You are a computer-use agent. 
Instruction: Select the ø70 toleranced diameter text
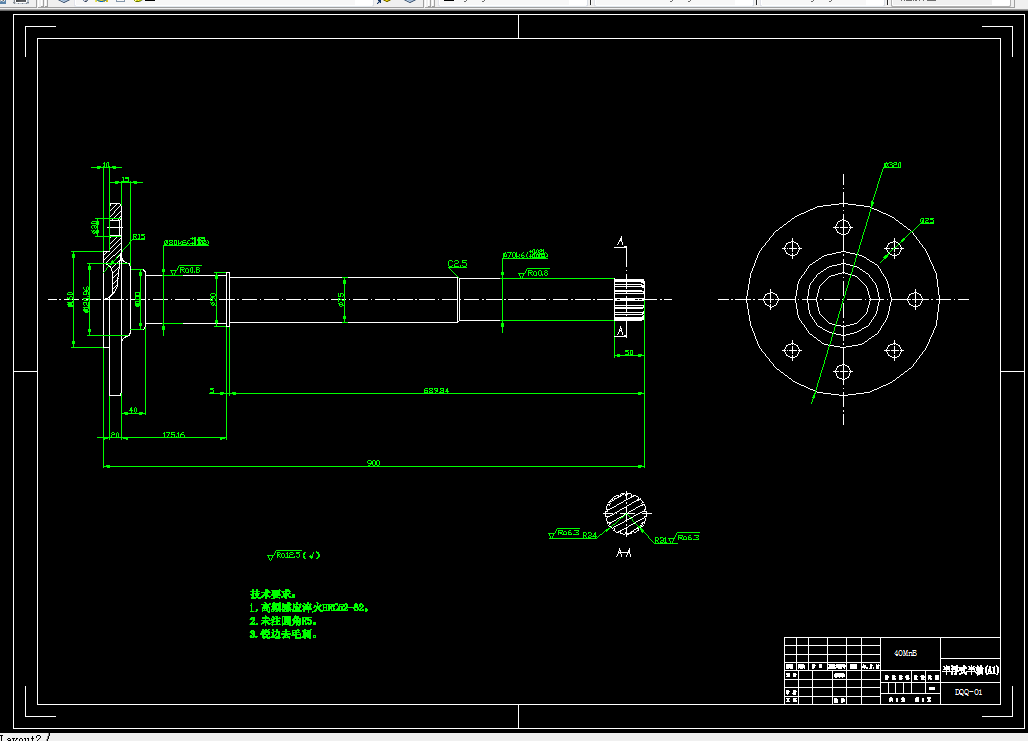pyautogui.click(x=525, y=254)
